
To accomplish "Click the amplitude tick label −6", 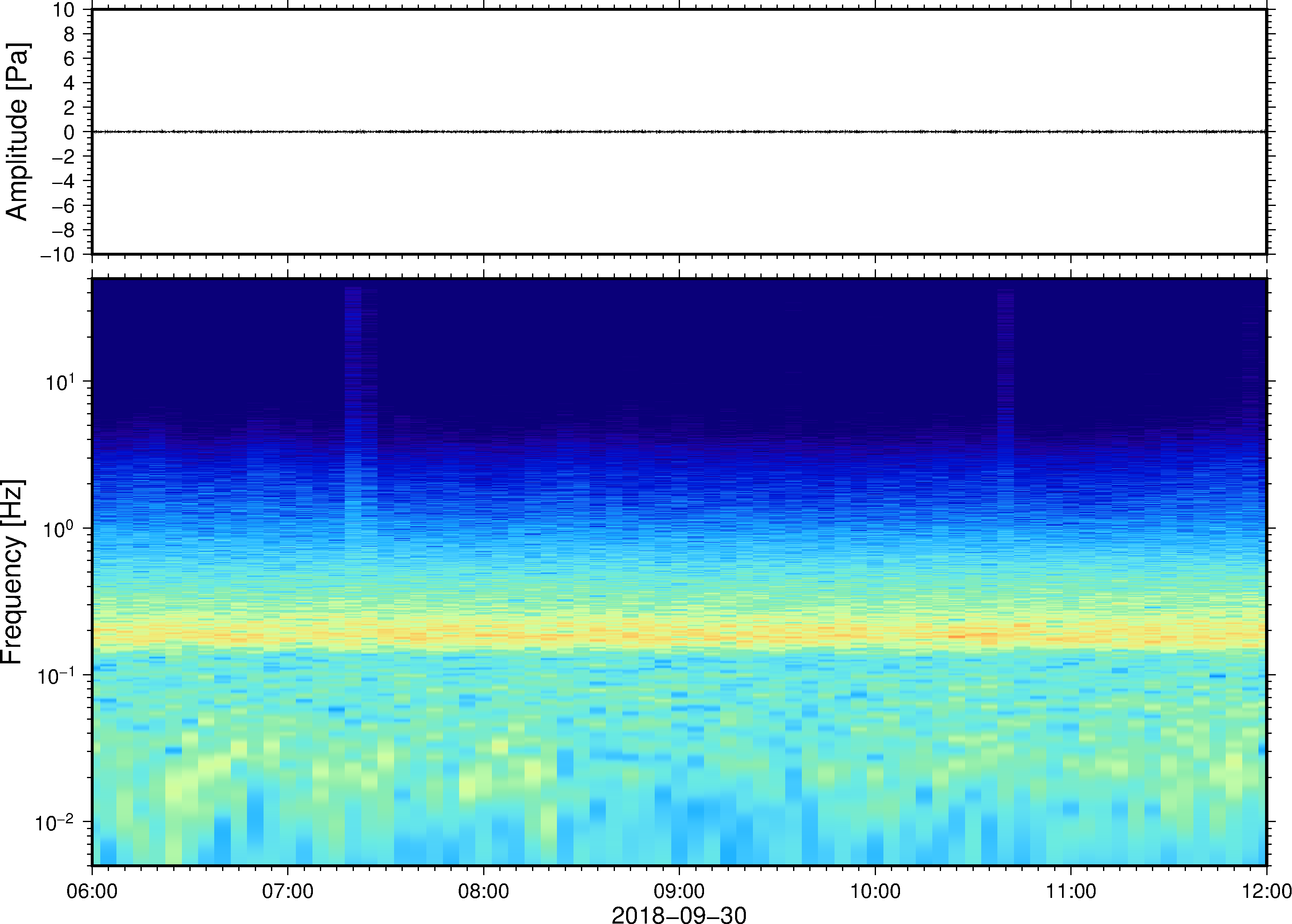I will pos(63,206).
